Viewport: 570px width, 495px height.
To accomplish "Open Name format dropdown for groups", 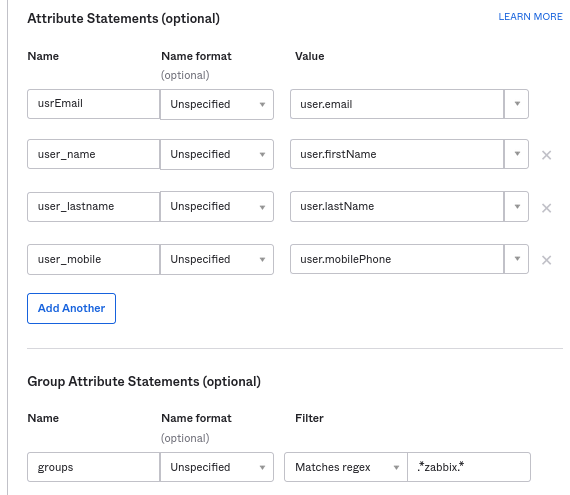I will [x=217, y=467].
